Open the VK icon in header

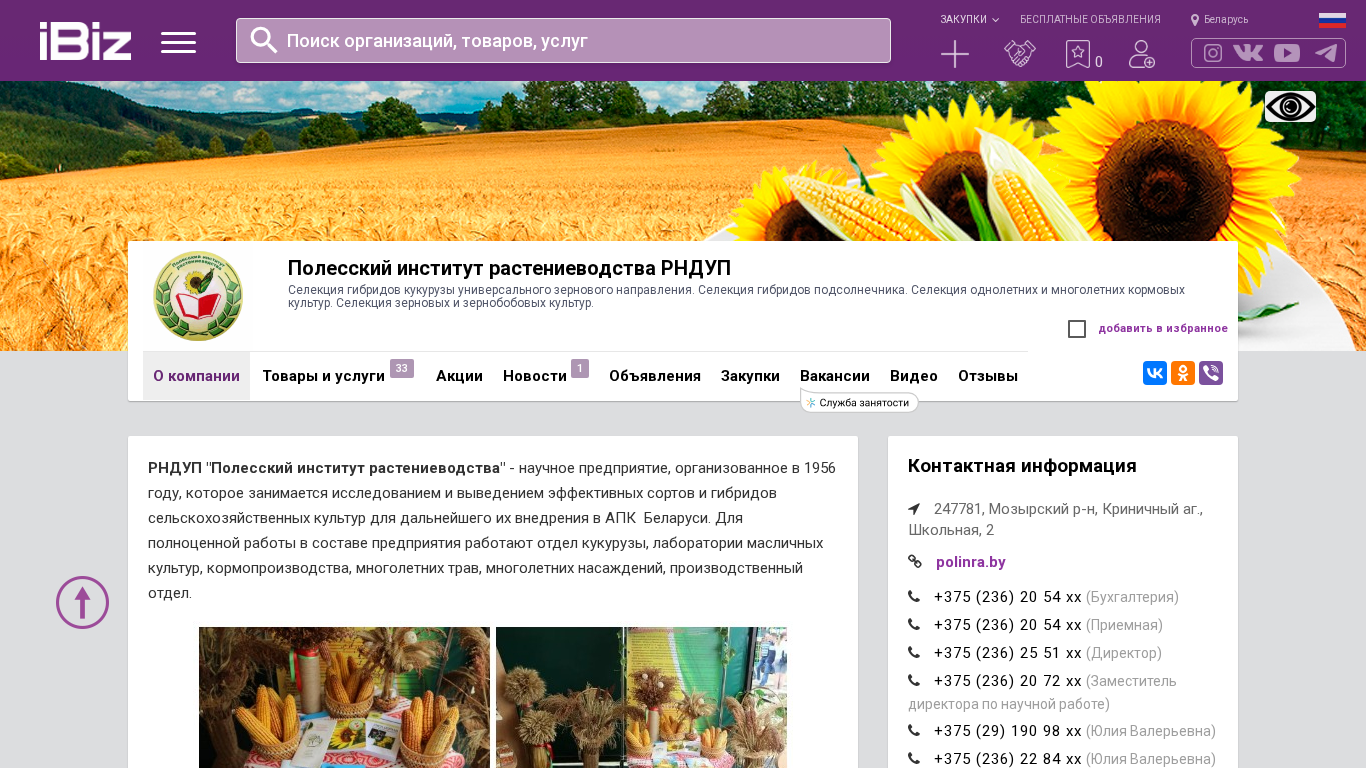pyautogui.click(x=1248, y=53)
